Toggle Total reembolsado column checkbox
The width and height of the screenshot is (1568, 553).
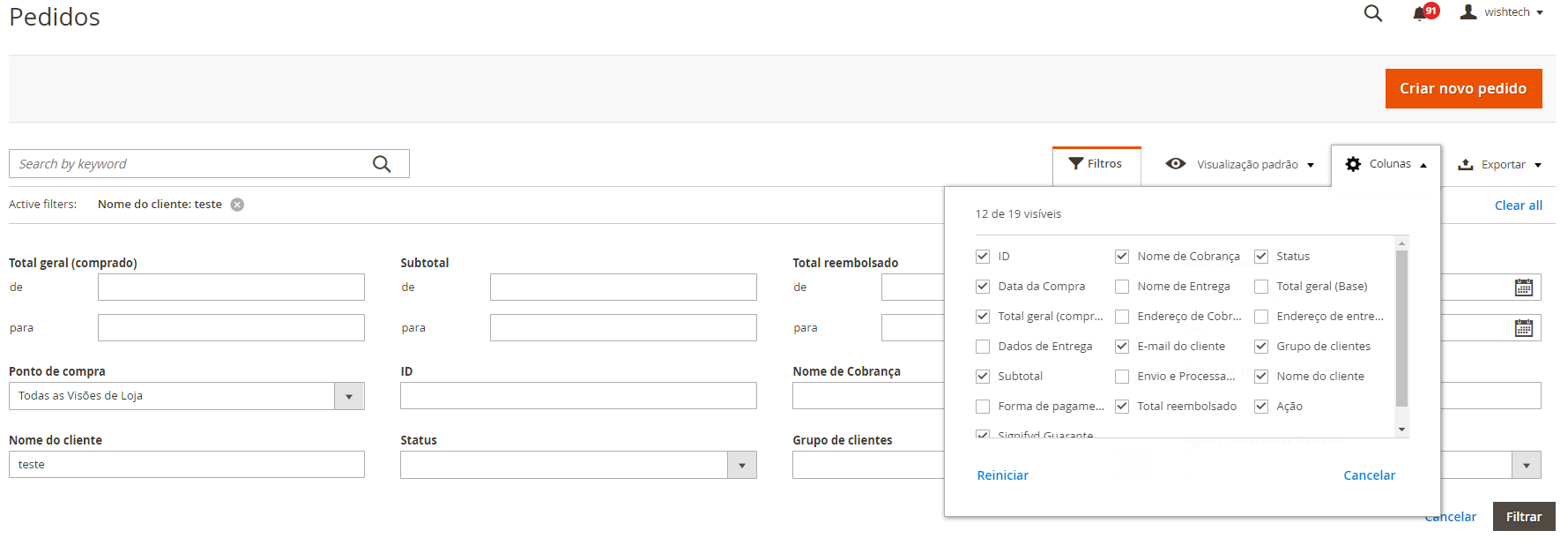point(1122,407)
